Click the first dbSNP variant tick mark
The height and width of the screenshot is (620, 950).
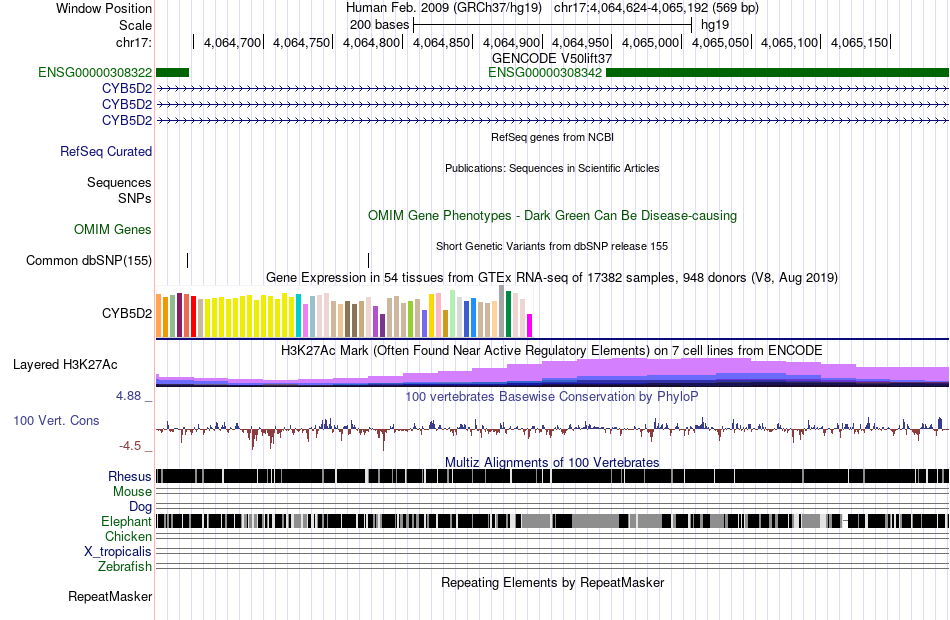click(188, 261)
